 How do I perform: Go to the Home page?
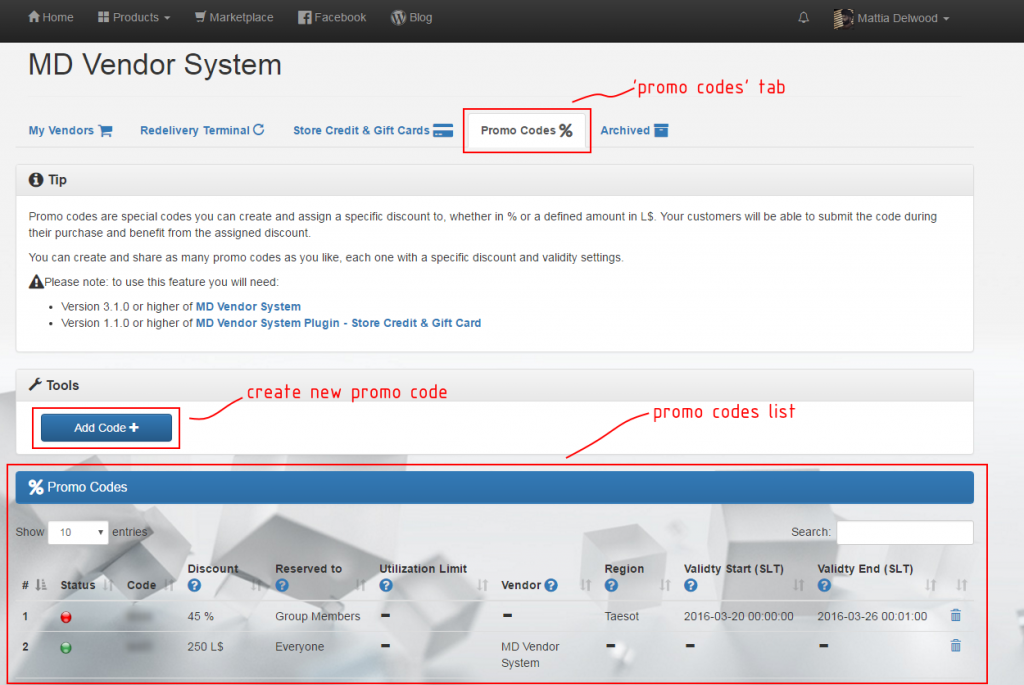51,18
